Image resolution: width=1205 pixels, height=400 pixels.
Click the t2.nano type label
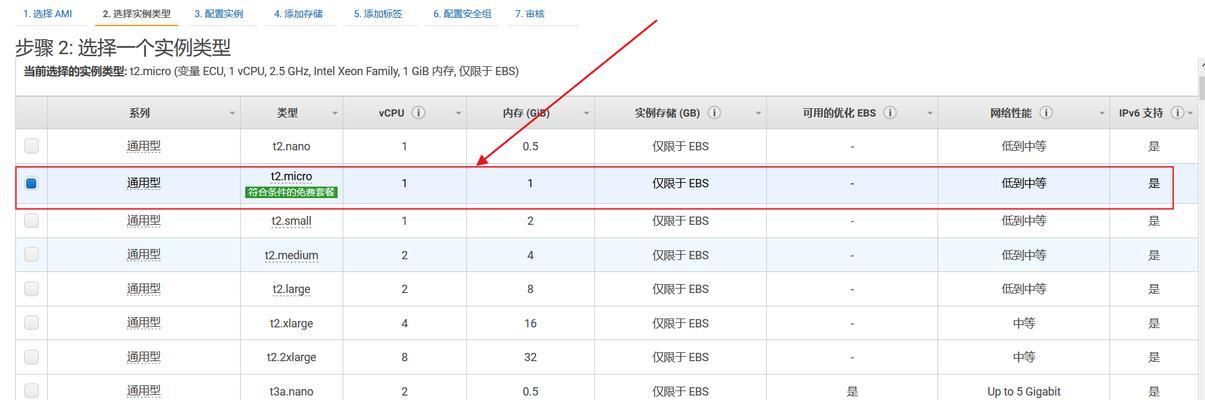click(x=291, y=146)
